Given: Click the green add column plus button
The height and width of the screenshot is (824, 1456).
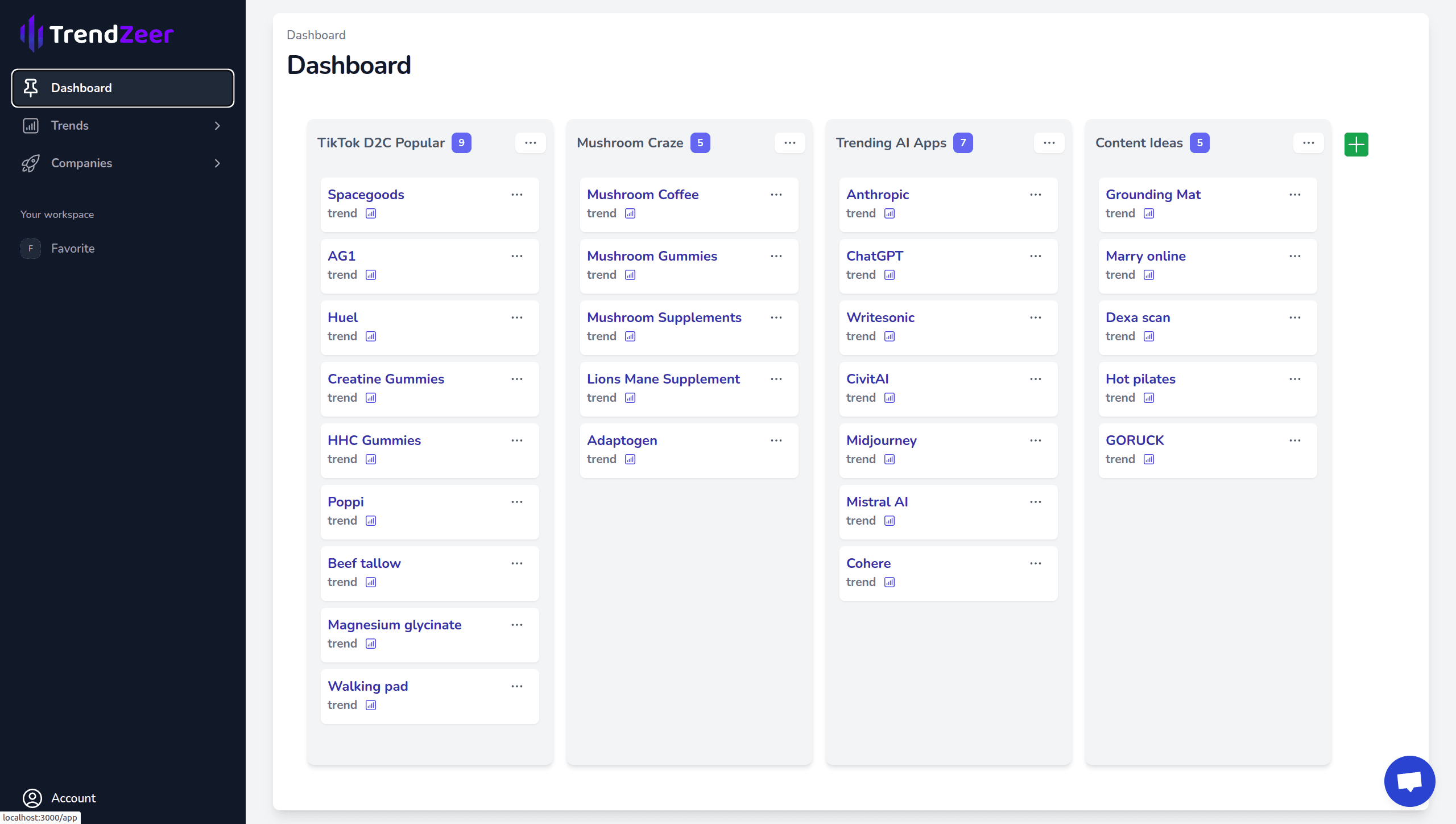Looking at the screenshot, I should (1356, 144).
